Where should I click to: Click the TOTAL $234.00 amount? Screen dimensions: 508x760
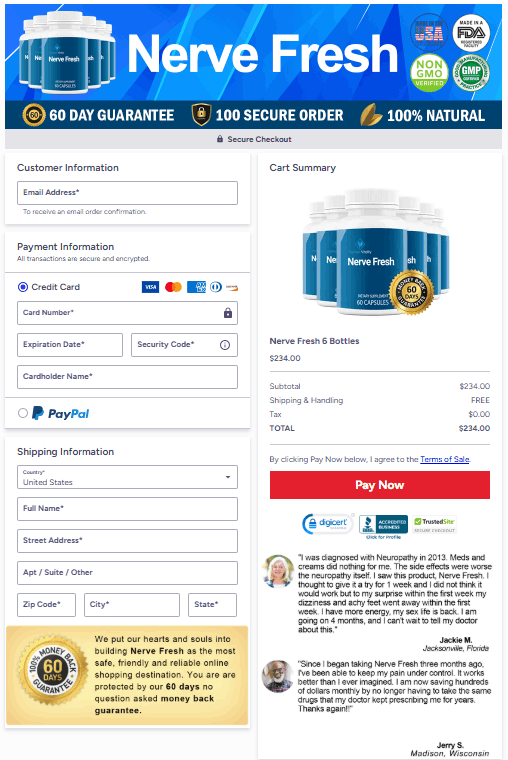[x=474, y=428]
